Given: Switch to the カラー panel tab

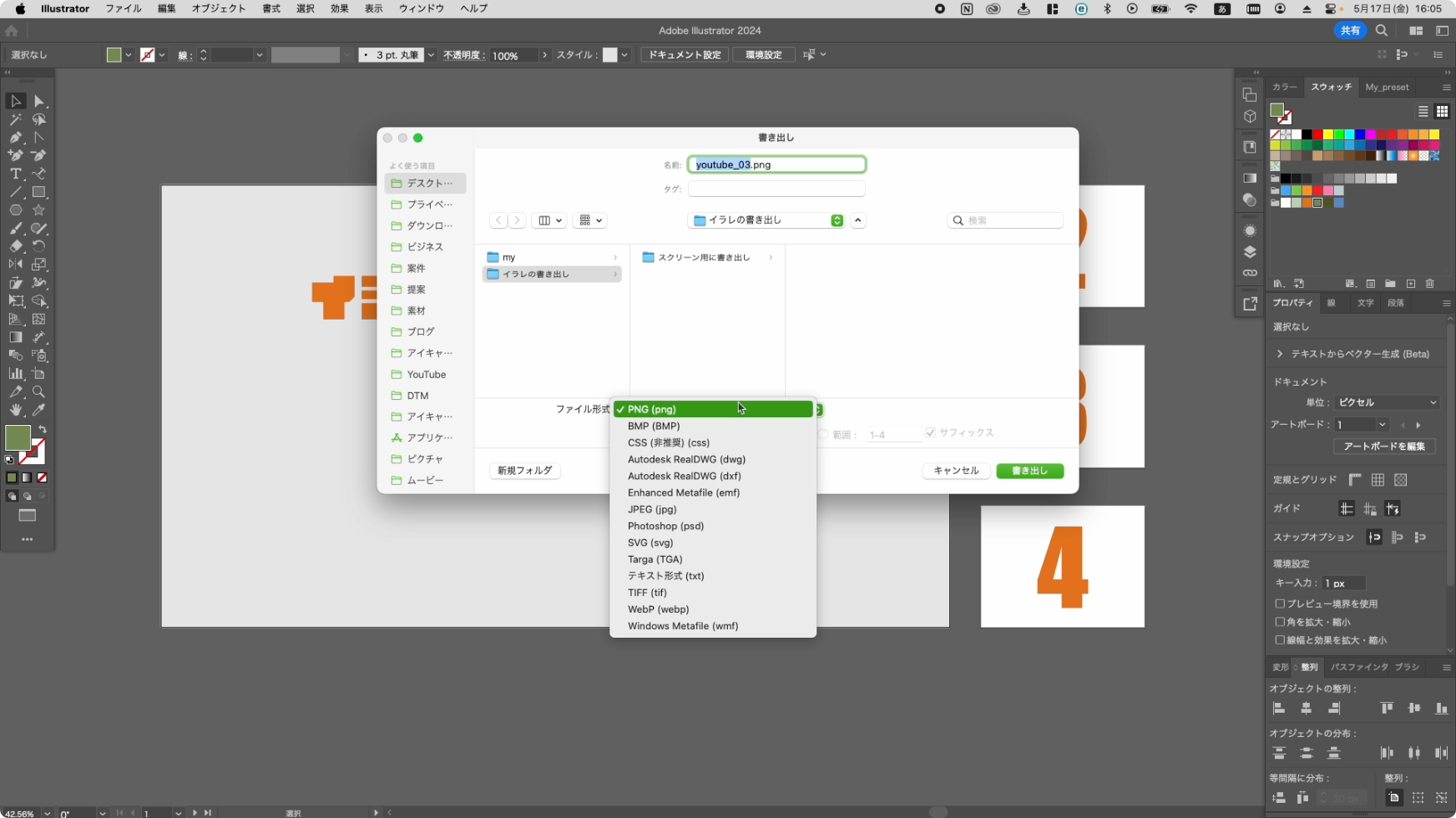Looking at the screenshot, I should click(x=1284, y=87).
